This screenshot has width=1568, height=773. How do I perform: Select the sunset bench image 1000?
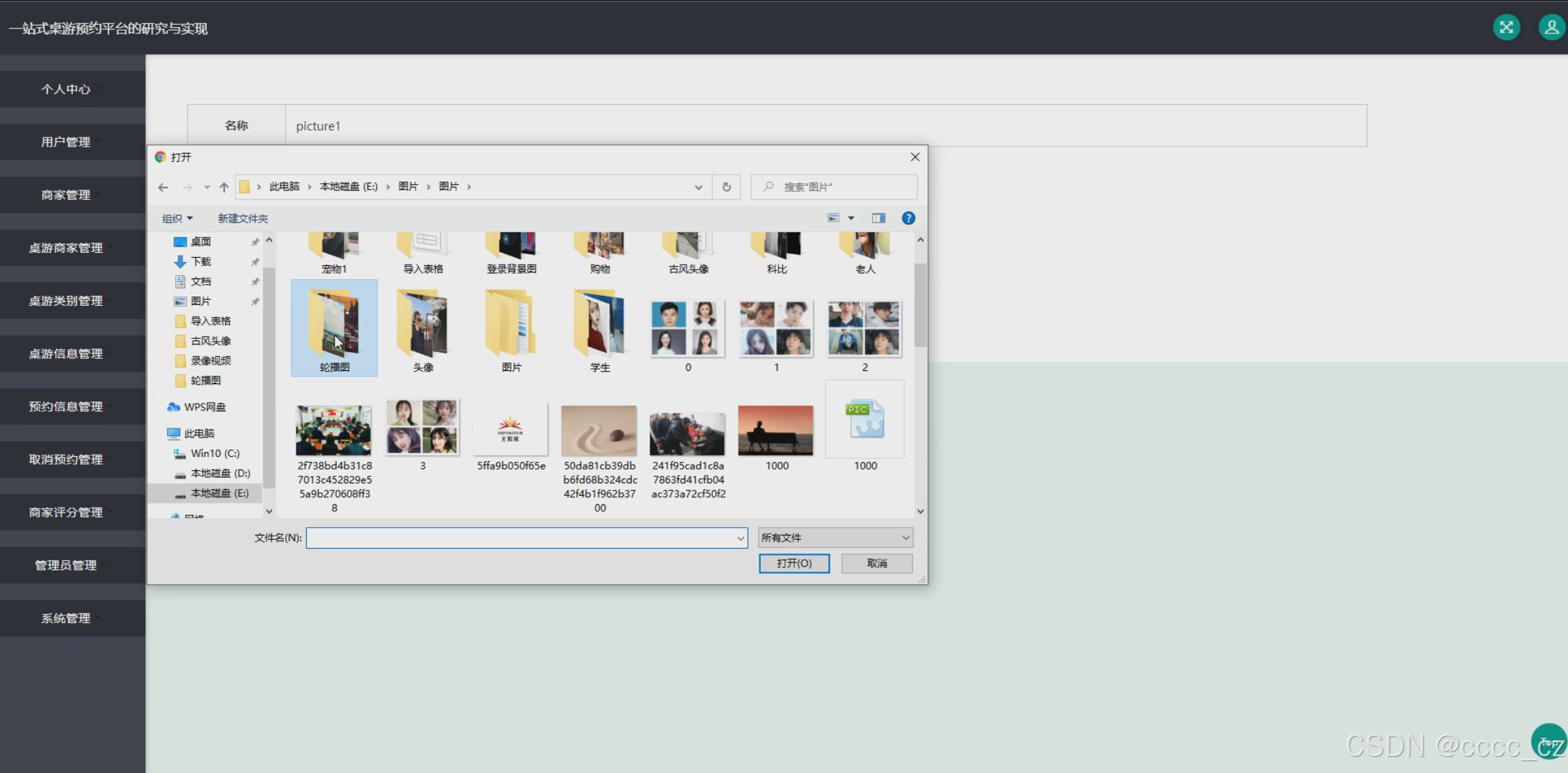tap(775, 431)
